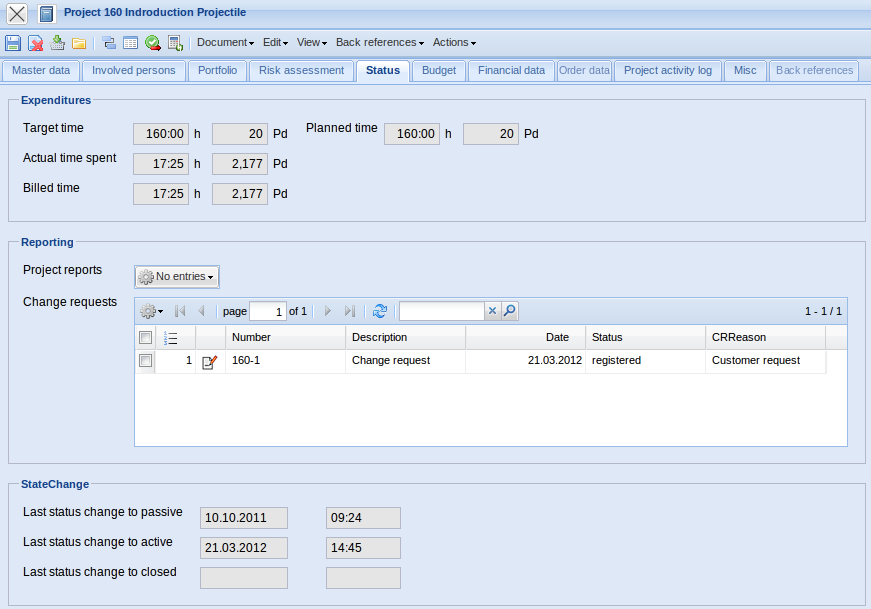Open the Financial data tab
The width and height of the screenshot is (871, 609).
(511, 71)
